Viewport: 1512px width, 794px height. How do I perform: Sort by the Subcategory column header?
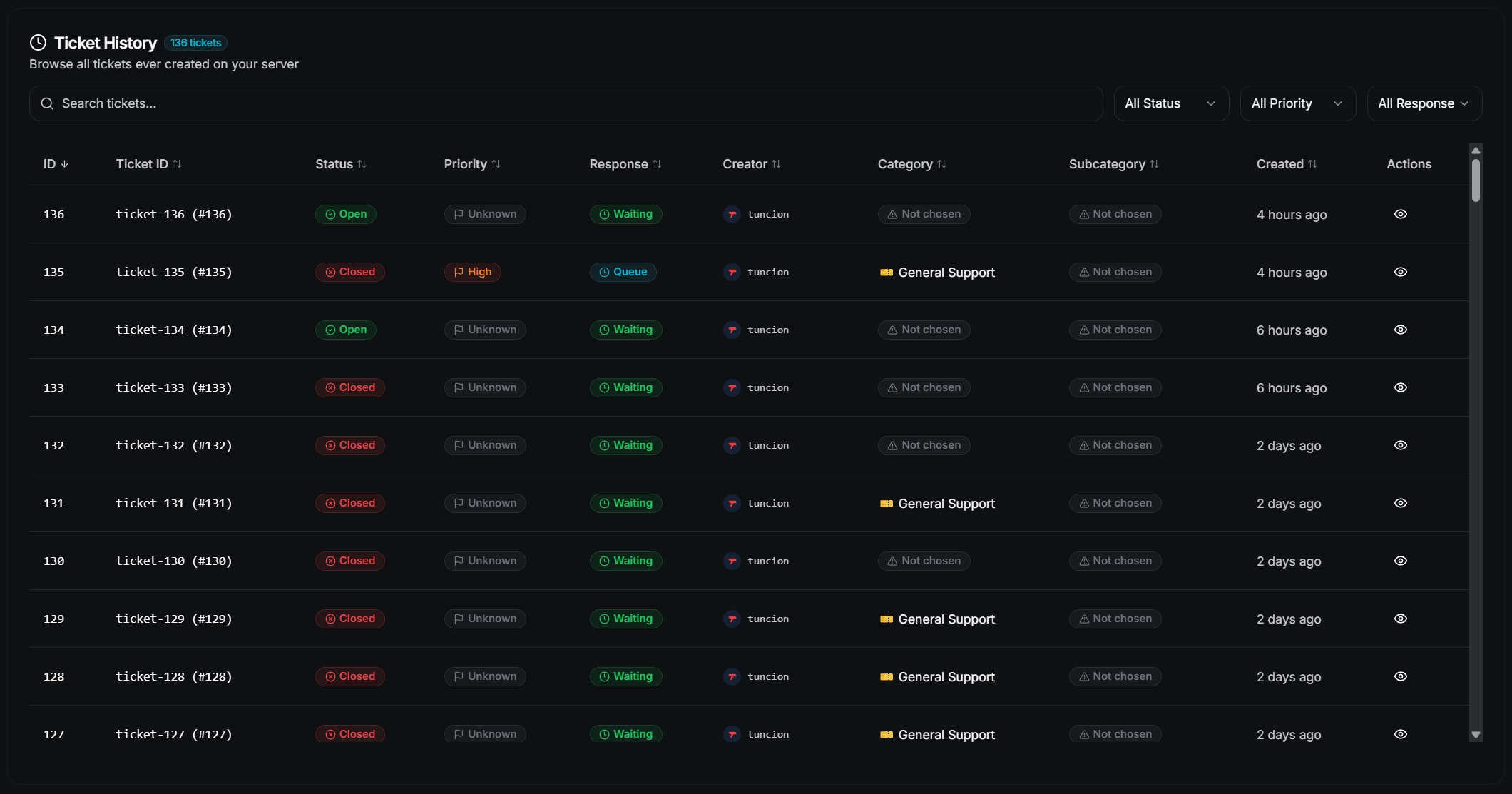click(1114, 164)
